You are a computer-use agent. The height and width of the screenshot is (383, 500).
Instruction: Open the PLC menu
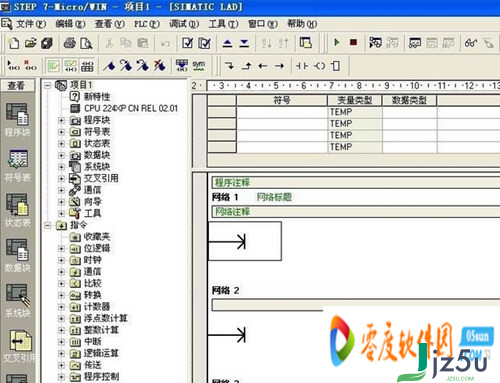coord(147,24)
